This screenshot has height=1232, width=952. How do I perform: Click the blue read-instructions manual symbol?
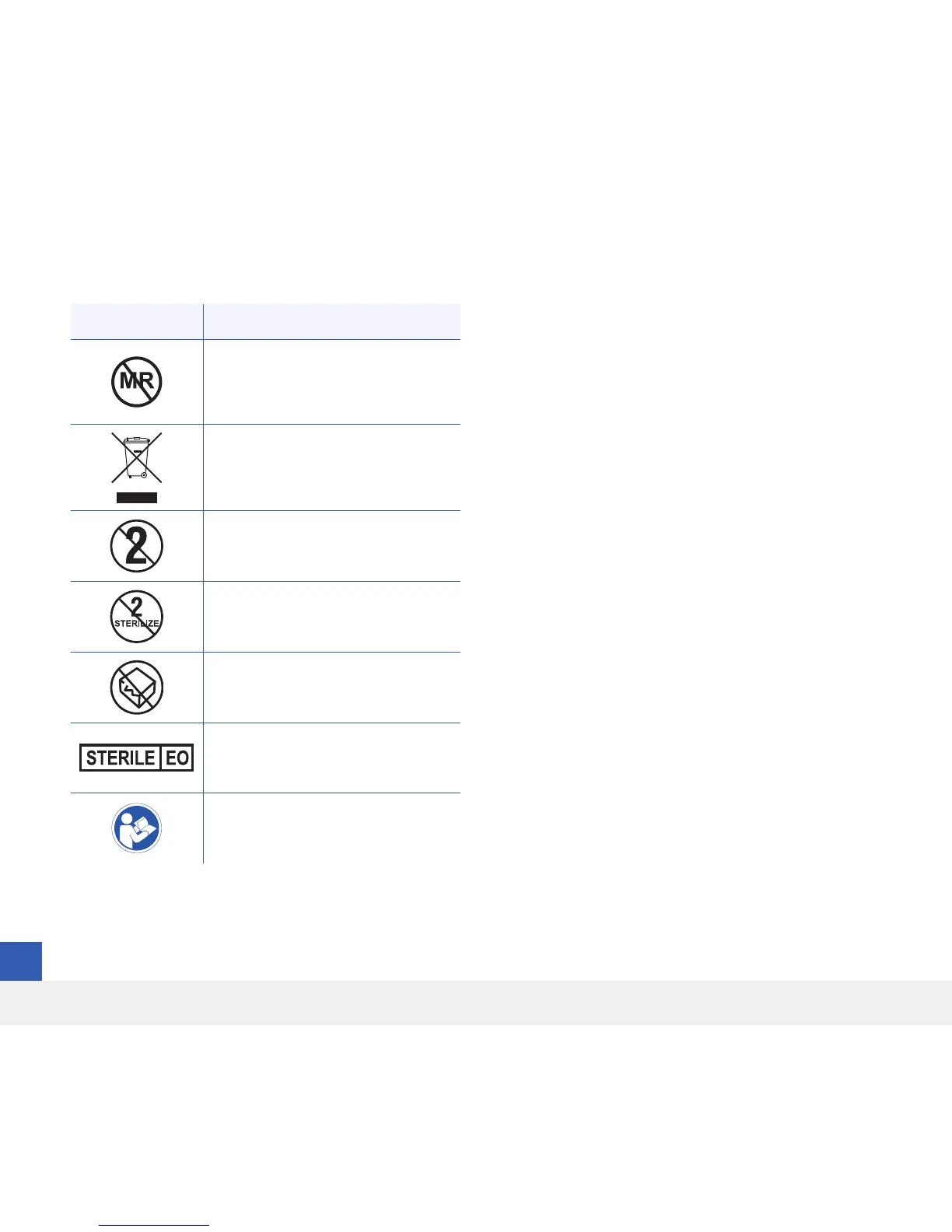tap(136, 828)
